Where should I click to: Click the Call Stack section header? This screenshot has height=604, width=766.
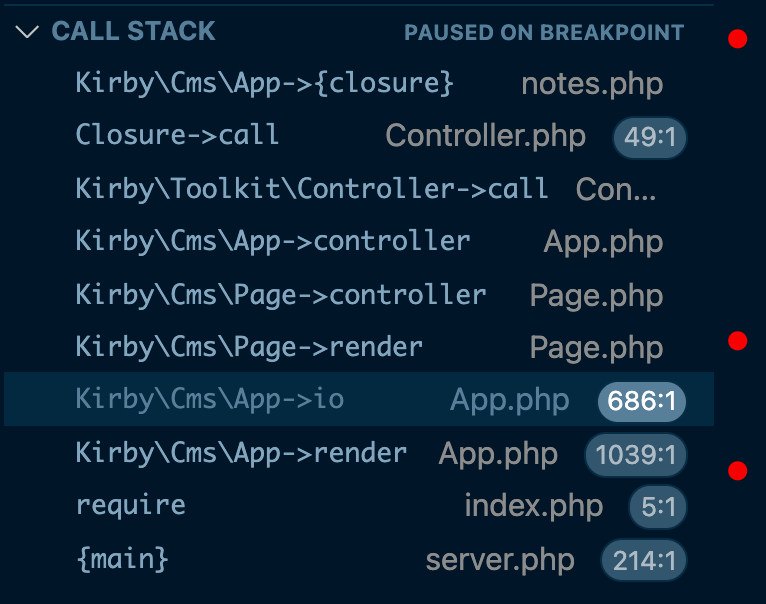pyautogui.click(x=359, y=32)
